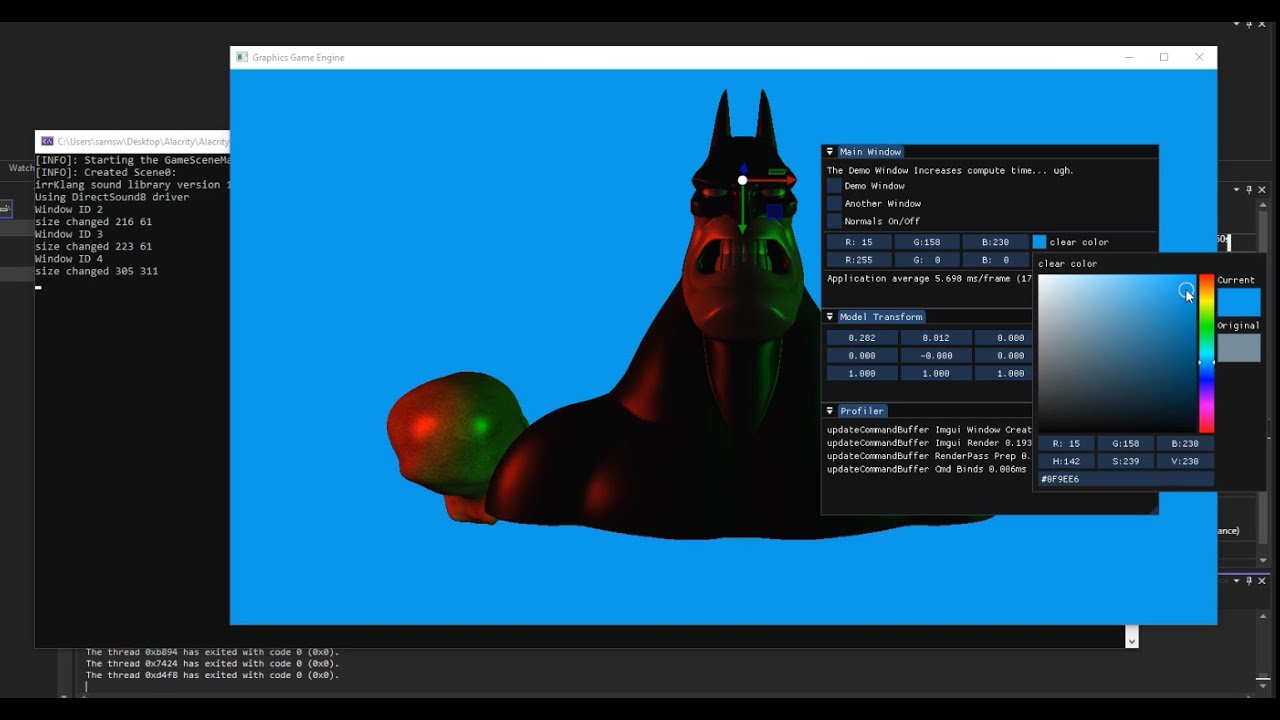Viewport: 1280px width, 720px height.
Task: Click 'updateCommandBuffer Cmd Binds 0.006ms' profiler line
Action: (x=927, y=469)
